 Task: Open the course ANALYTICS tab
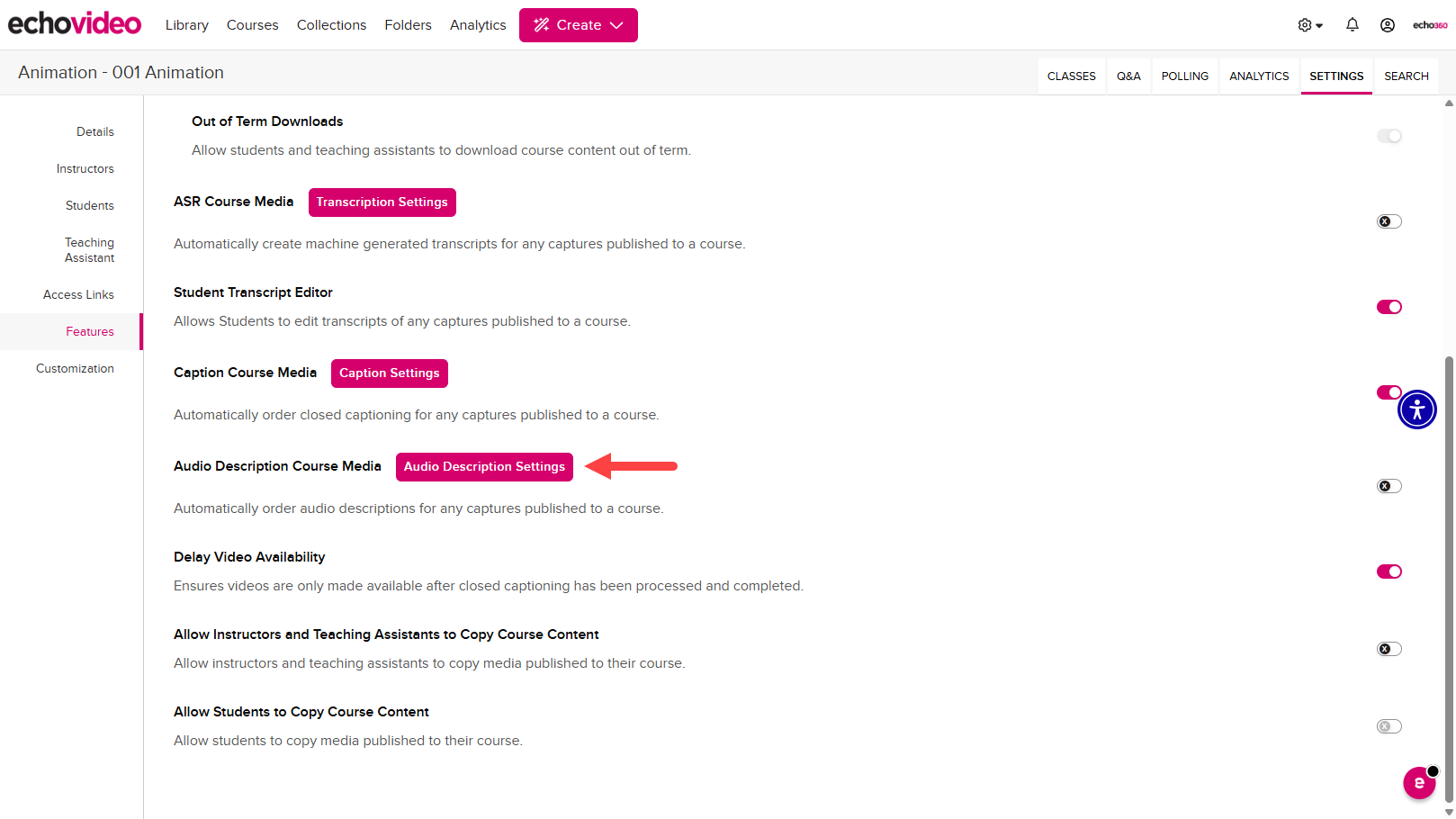[x=1259, y=76]
